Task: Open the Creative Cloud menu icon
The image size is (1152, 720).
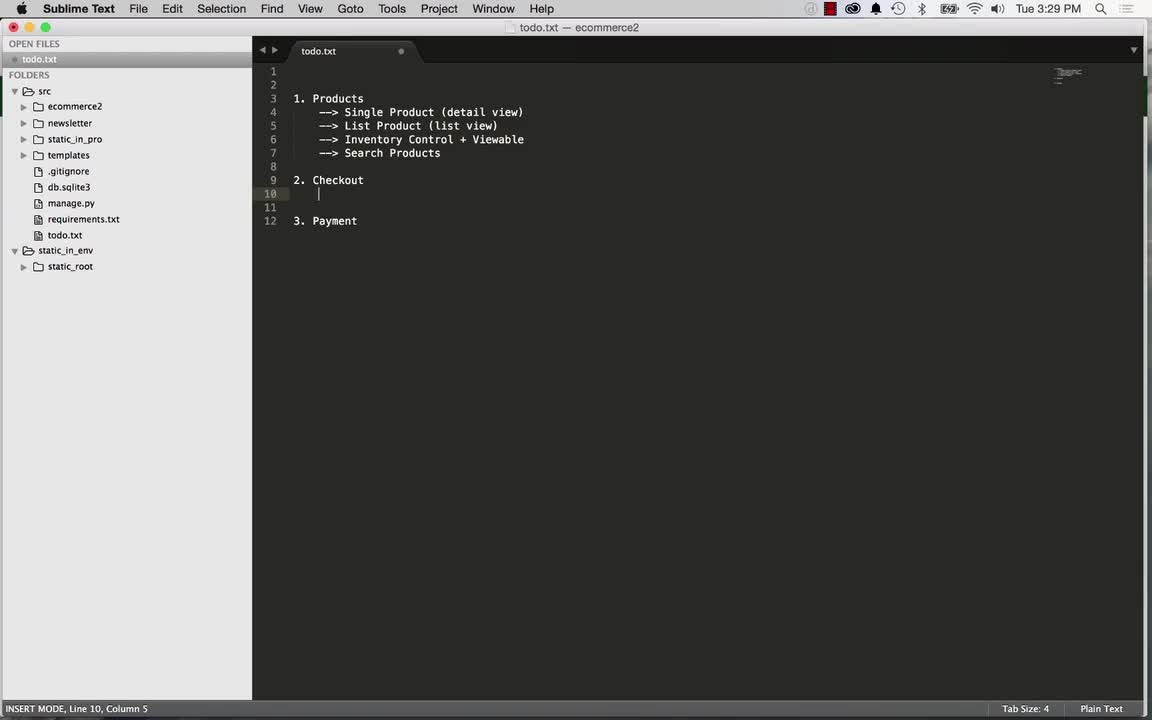Action: point(852,9)
